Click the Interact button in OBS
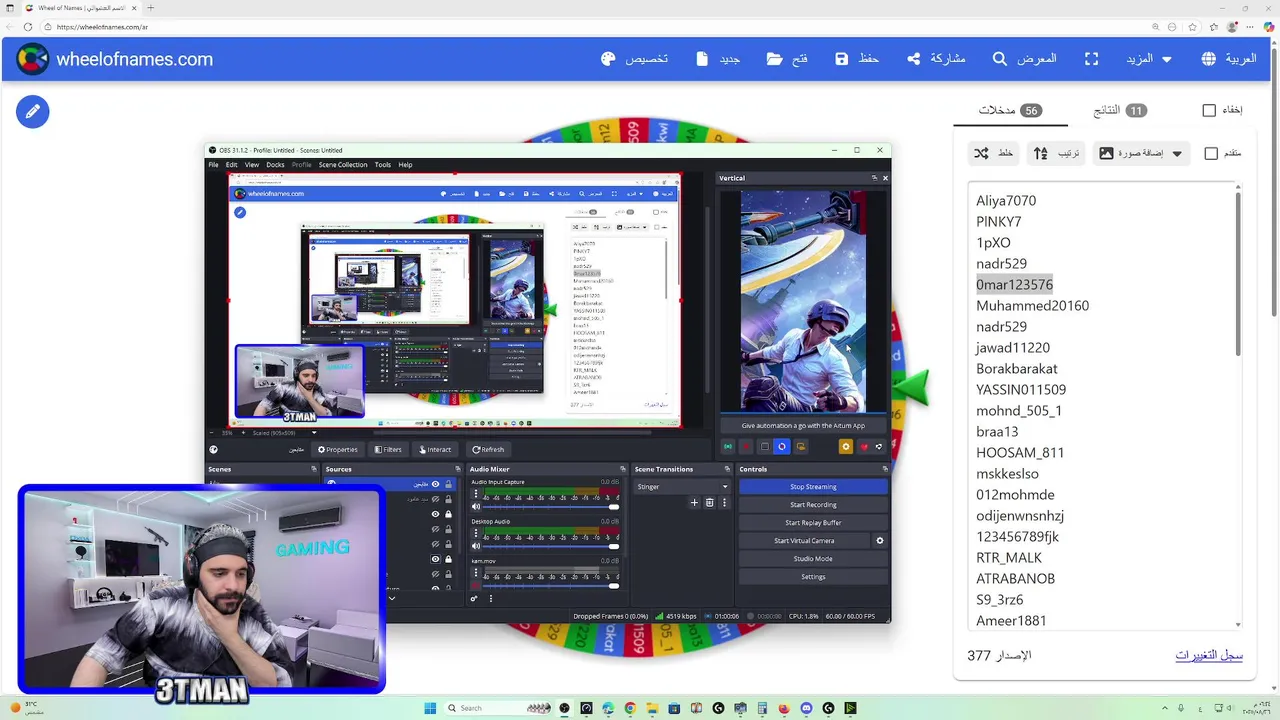Viewport: 1280px width, 720px height. 435,450
